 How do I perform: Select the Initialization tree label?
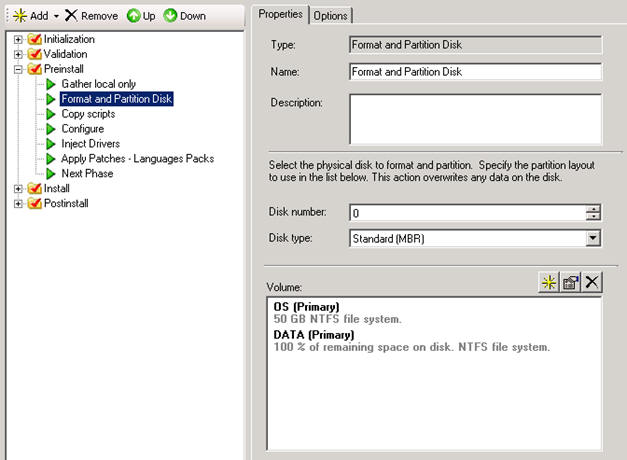tap(69, 39)
